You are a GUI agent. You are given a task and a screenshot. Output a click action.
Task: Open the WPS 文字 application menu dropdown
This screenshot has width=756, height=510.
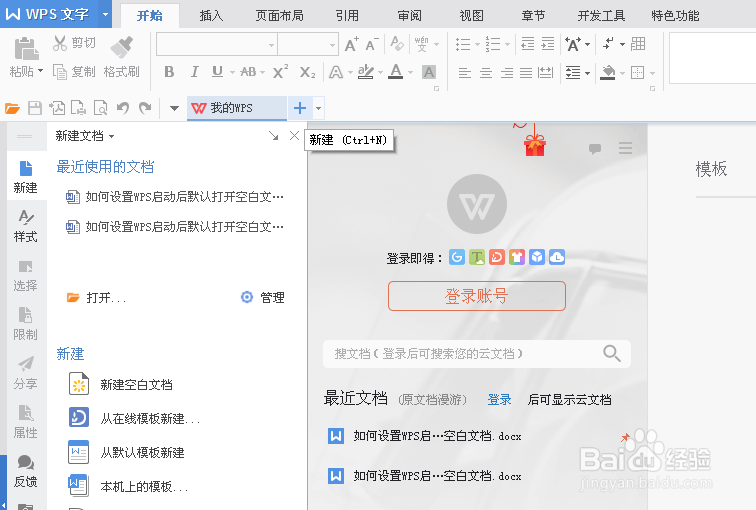105,14
